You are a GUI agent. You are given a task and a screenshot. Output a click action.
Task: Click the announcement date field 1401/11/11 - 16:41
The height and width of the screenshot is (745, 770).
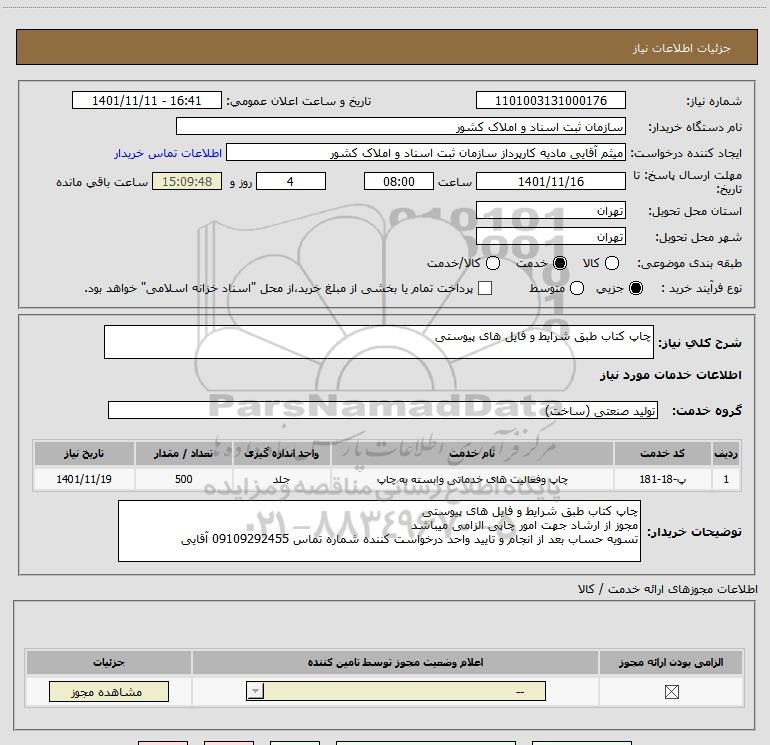147,101
